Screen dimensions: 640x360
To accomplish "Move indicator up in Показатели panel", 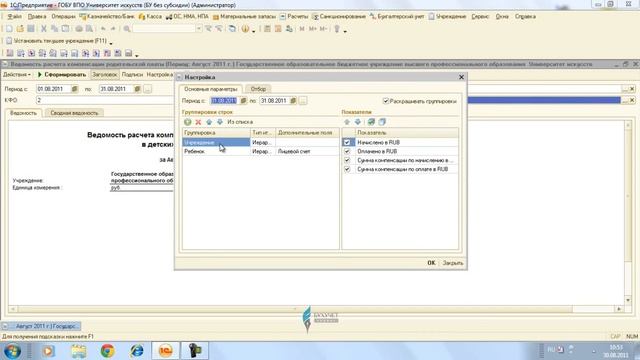I will click(x=347, y=122).
